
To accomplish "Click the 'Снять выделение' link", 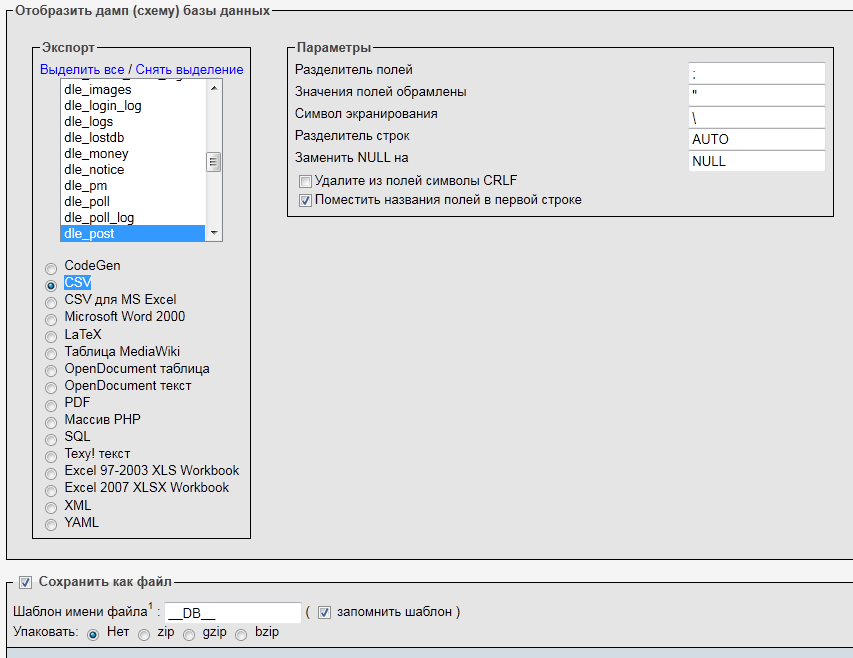I will click(x=189, y=69).
